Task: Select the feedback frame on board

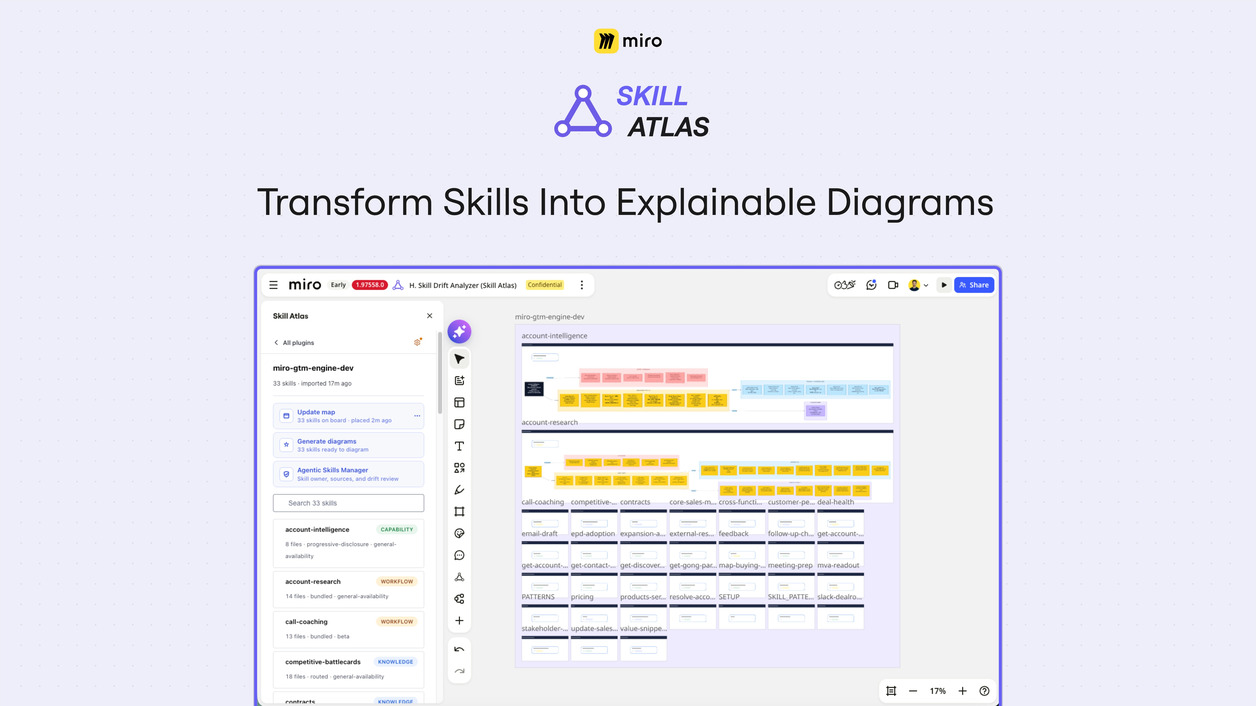Action: click(741, 553)
